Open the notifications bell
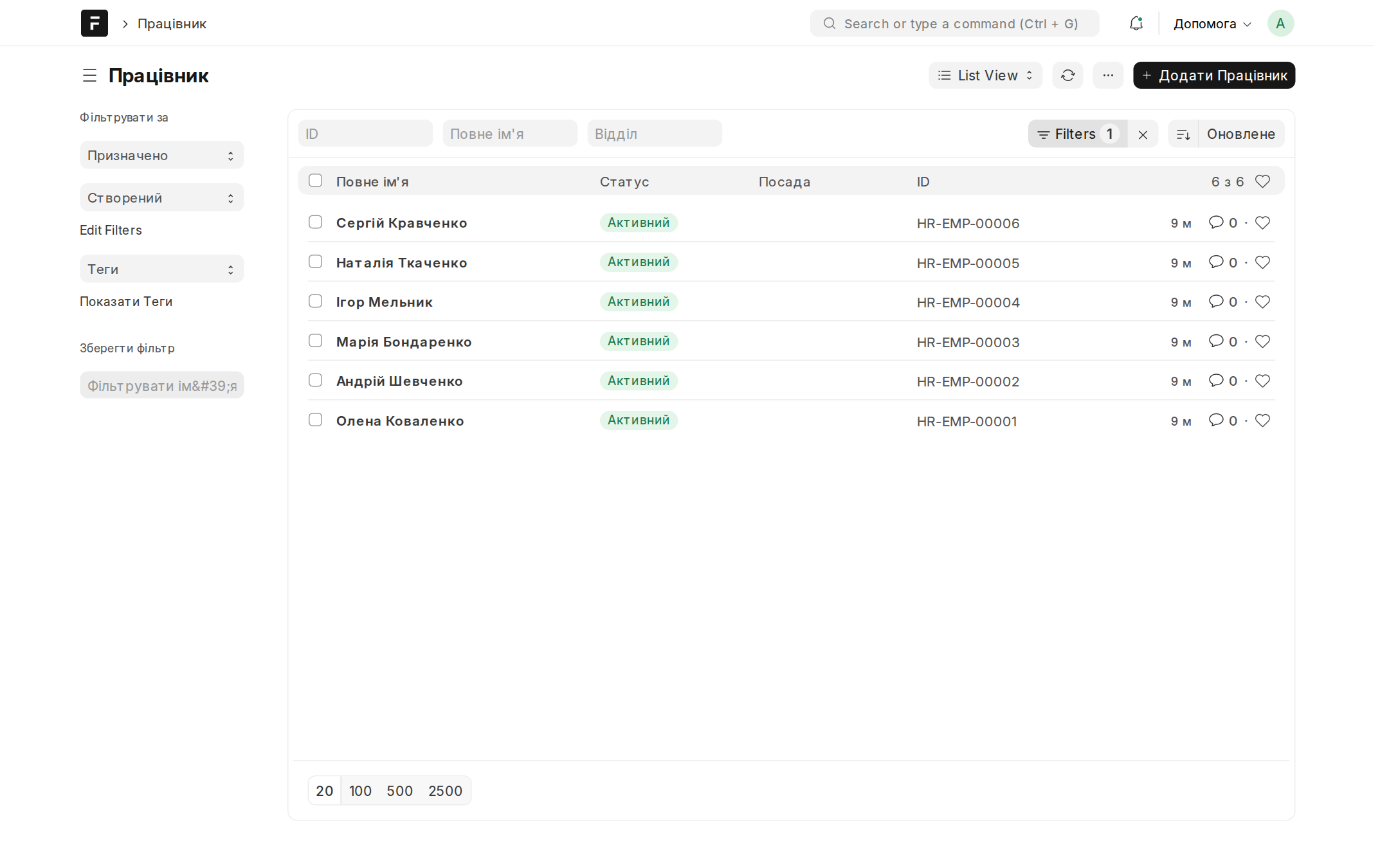 tap(1136, 23)
